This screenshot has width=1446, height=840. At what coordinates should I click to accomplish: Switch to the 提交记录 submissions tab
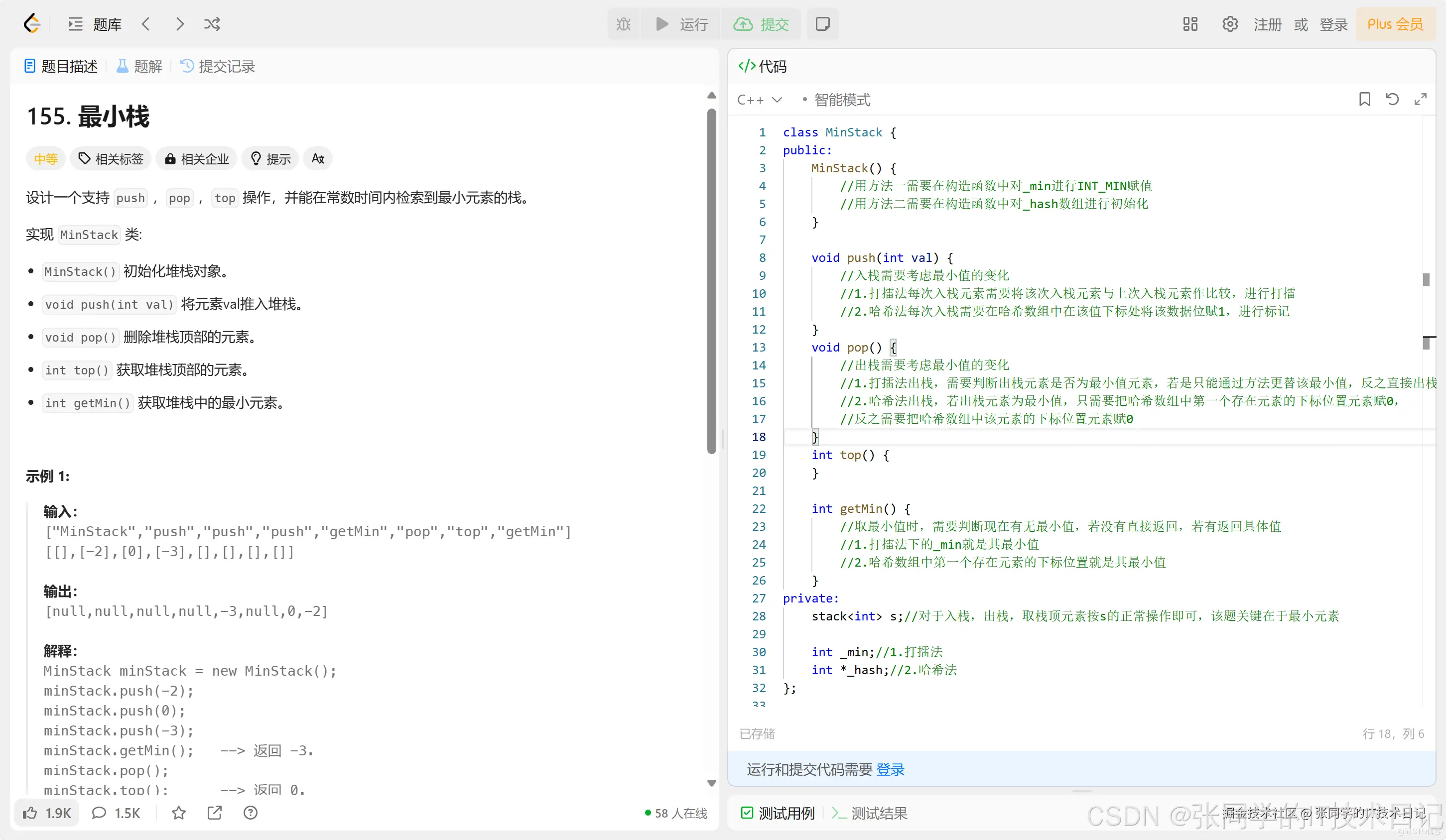218,67
